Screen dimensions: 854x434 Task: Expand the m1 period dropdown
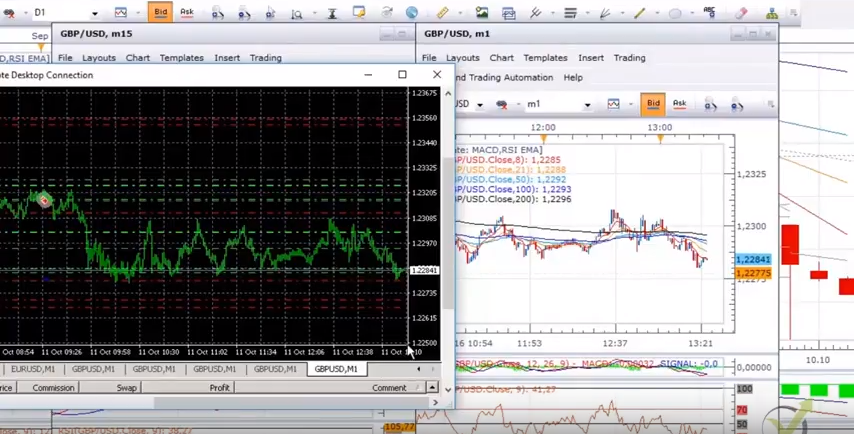pos(587,105)
